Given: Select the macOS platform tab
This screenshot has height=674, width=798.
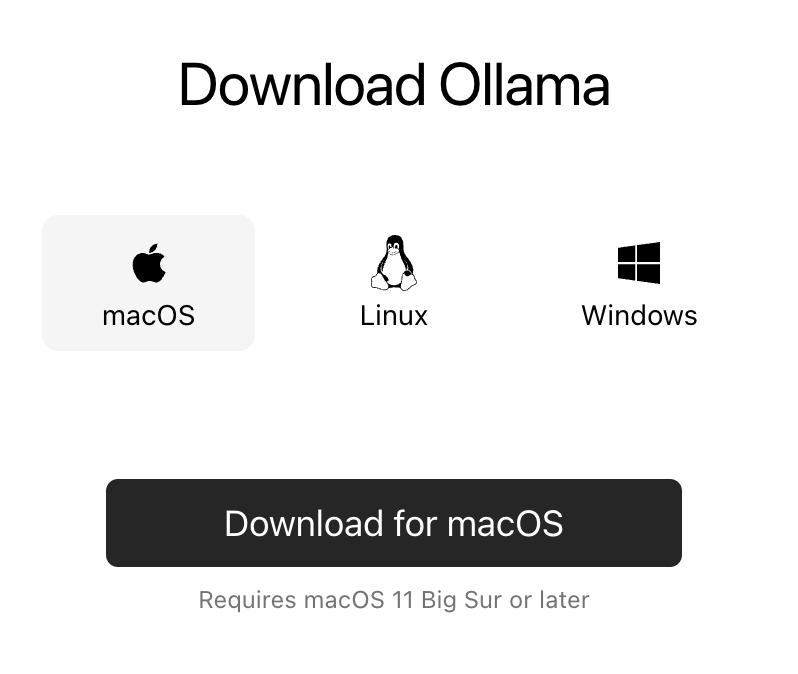Looking at the screenshot, I should 149,283.
